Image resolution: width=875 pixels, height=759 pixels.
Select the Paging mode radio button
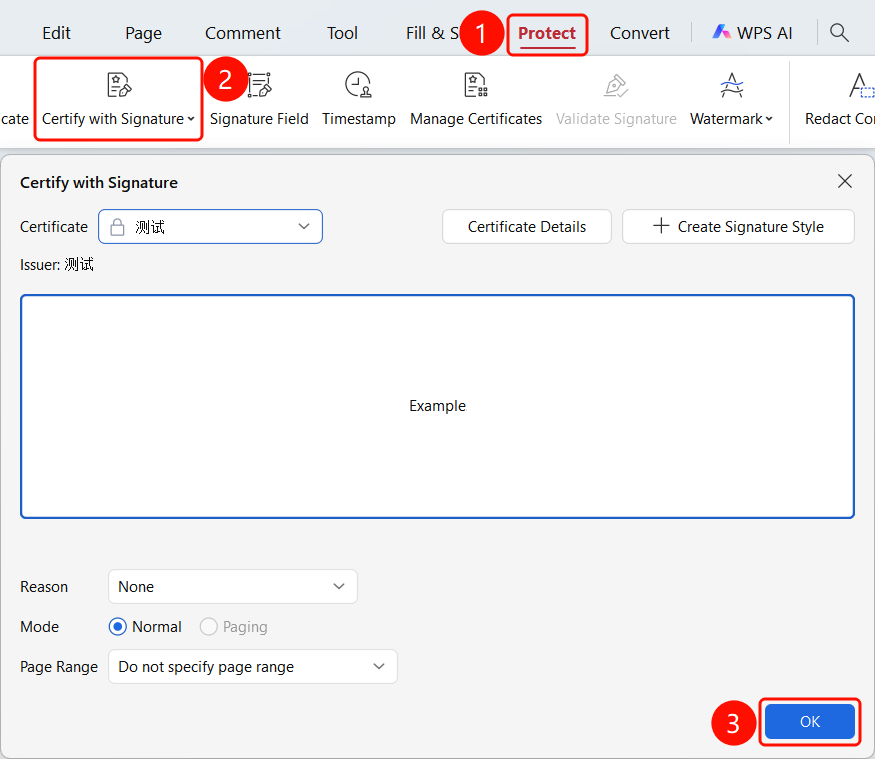point(209,627)
